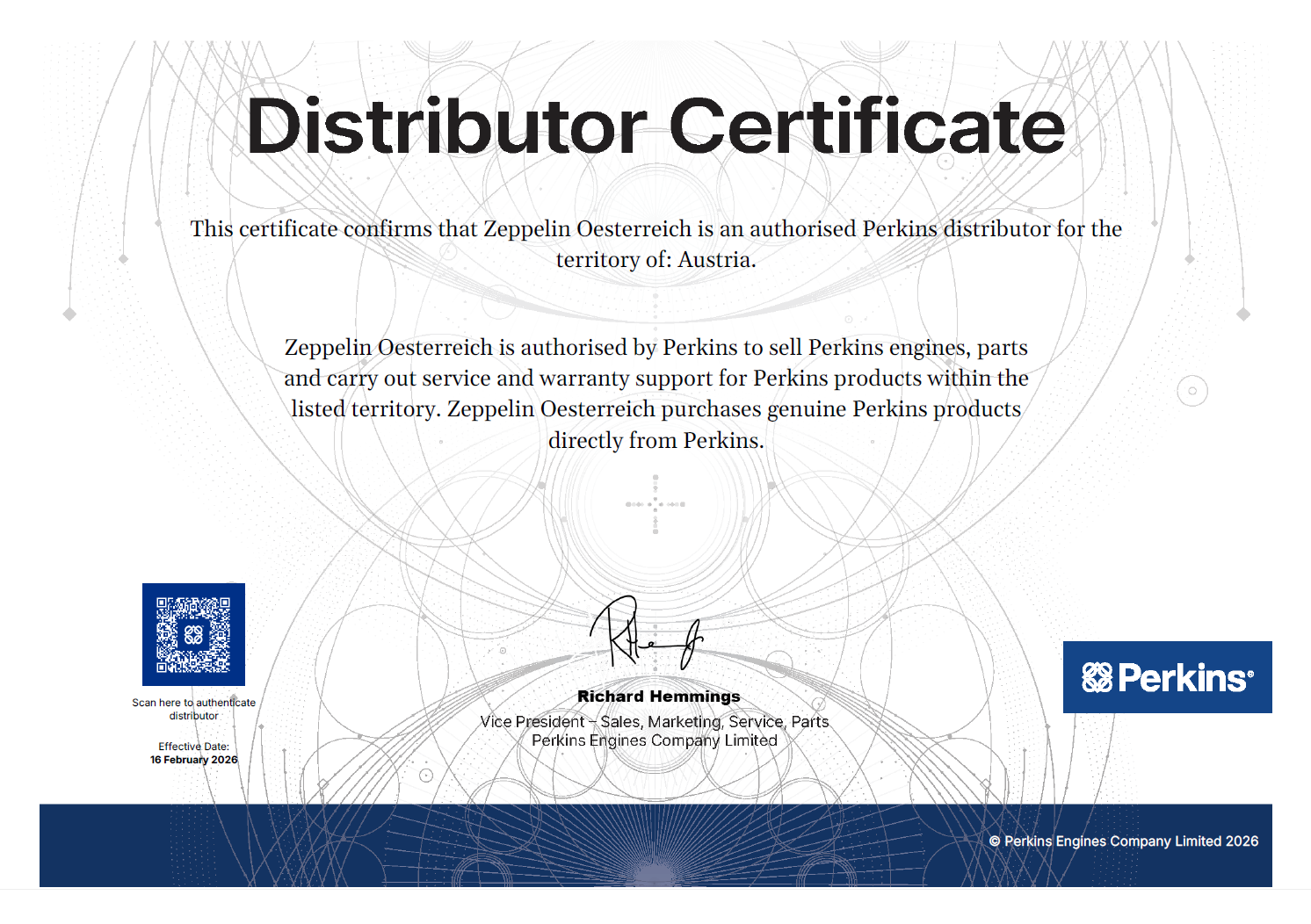
Task: Click Richard Hemmings' handwritten signature
Action: (646, 634)
